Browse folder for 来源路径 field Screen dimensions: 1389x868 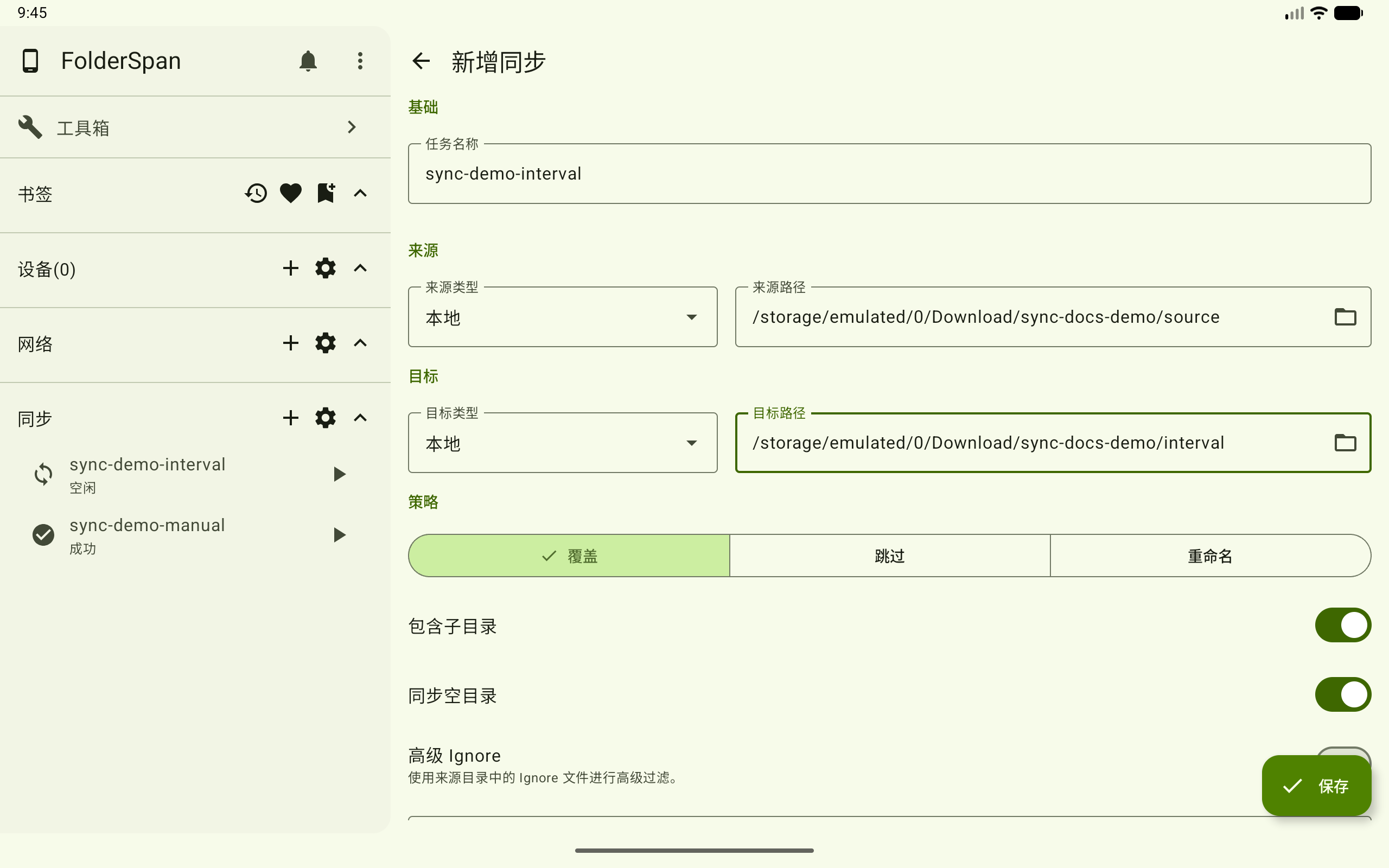(x=1346, y=317)
